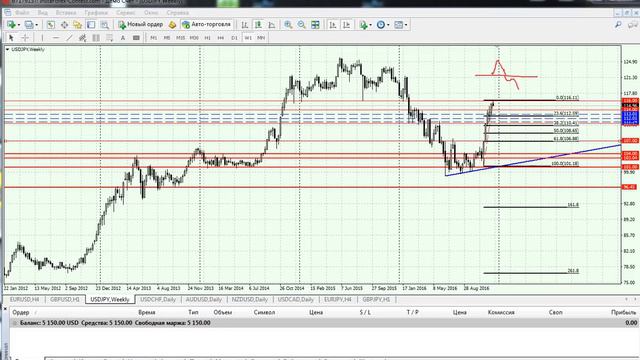Image resolution: width=640 pixels, height=360 pixels.
Task: Toggle the Navigator folder icon
Action: click(x=78, y=25)
